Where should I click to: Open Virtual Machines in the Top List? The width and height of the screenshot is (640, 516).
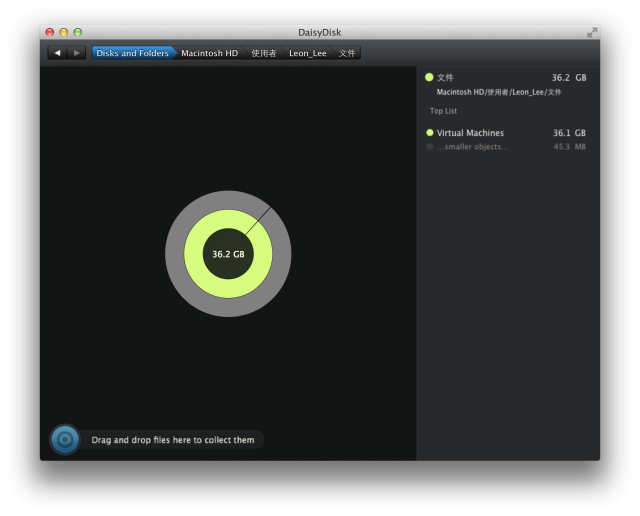click(x=470, y=133)
